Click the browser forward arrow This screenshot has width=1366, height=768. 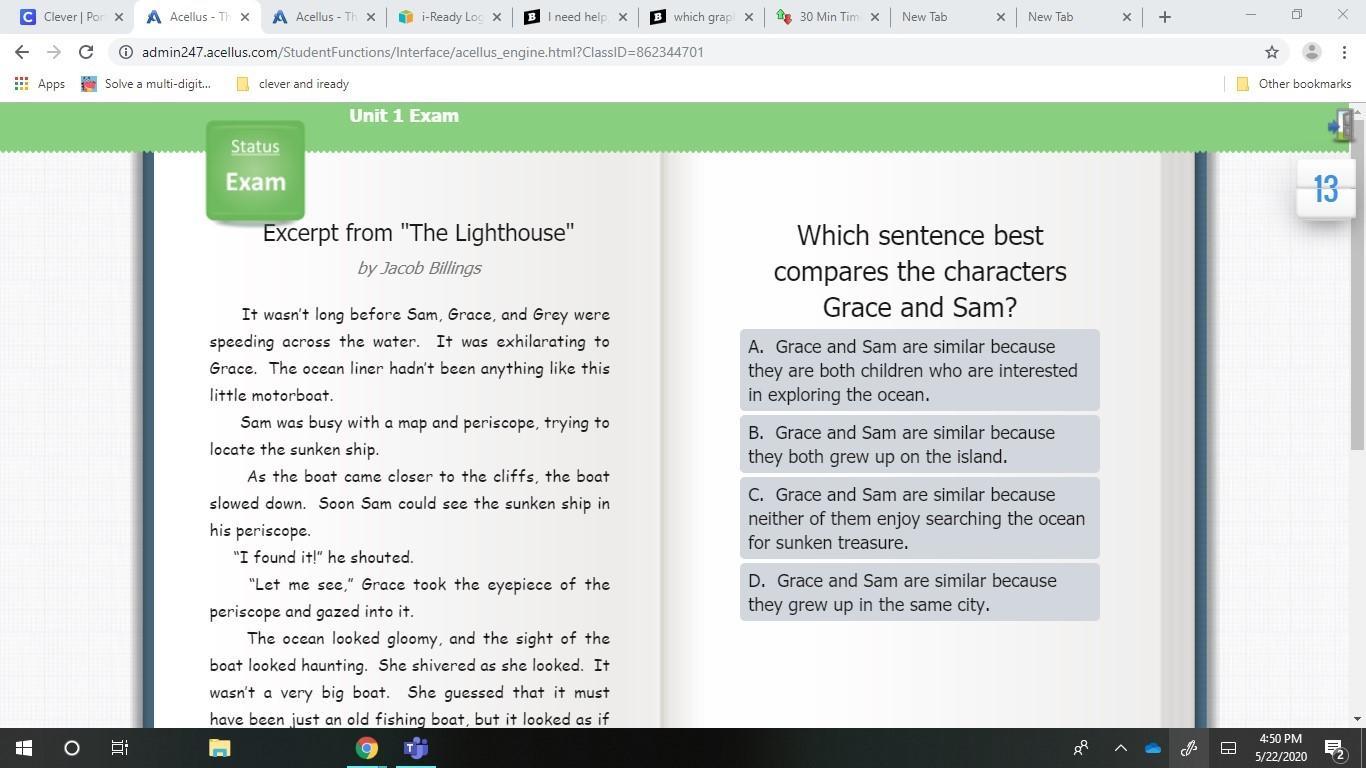[54, 52]
